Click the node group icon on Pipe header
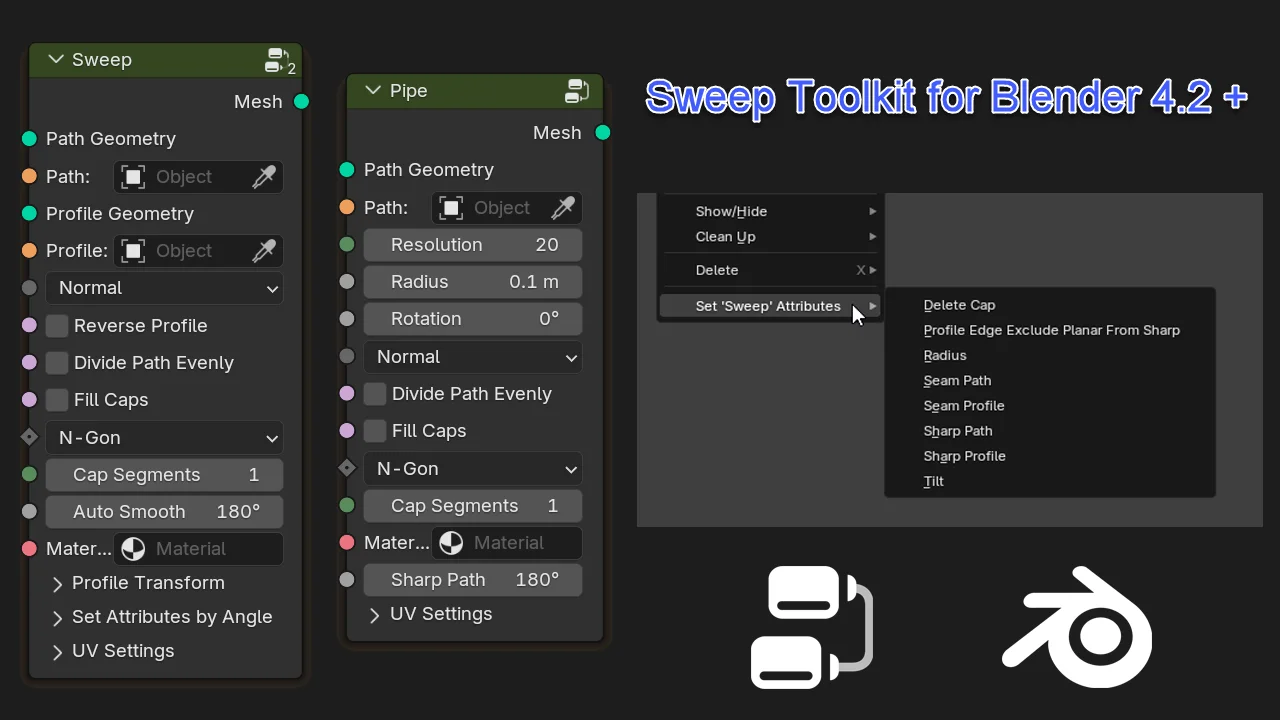1280x720 pixels. [577, 90]
